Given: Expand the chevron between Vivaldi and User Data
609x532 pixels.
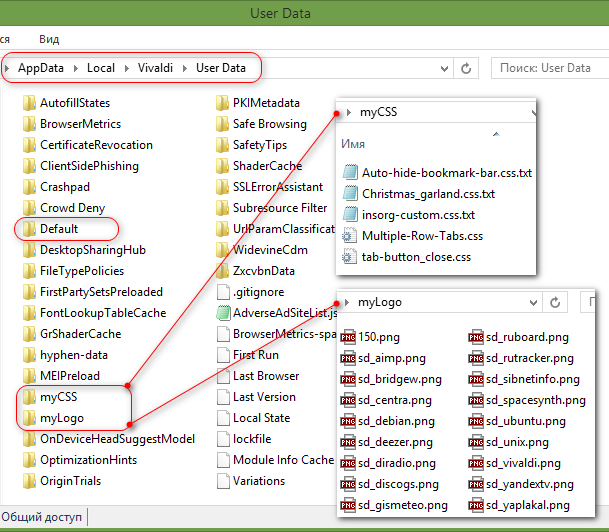Looking at the screenshot, I should [186, 68].
